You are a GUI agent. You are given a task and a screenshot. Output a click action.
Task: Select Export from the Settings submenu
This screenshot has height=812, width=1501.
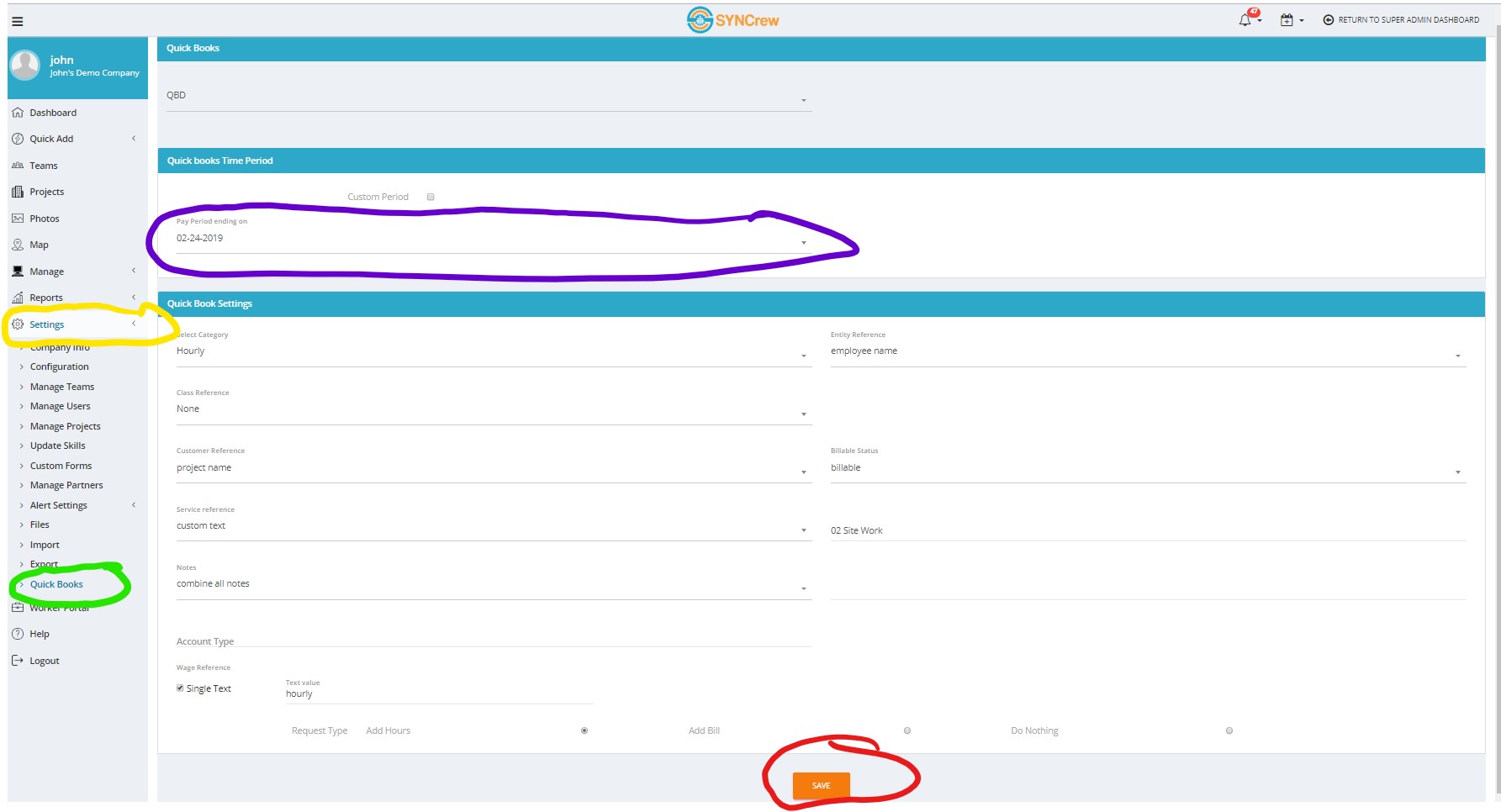coord(43,564)
